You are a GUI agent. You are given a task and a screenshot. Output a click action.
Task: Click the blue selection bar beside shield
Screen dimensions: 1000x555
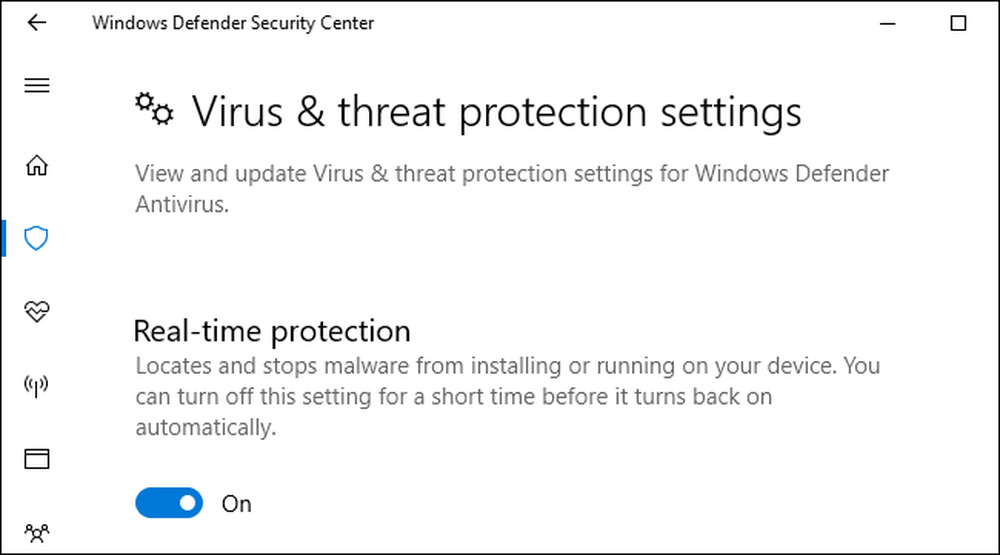pos(4,238)
